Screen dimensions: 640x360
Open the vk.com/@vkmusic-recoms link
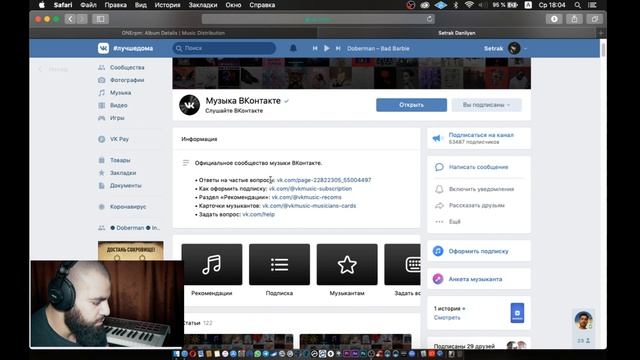coord(307,197)
